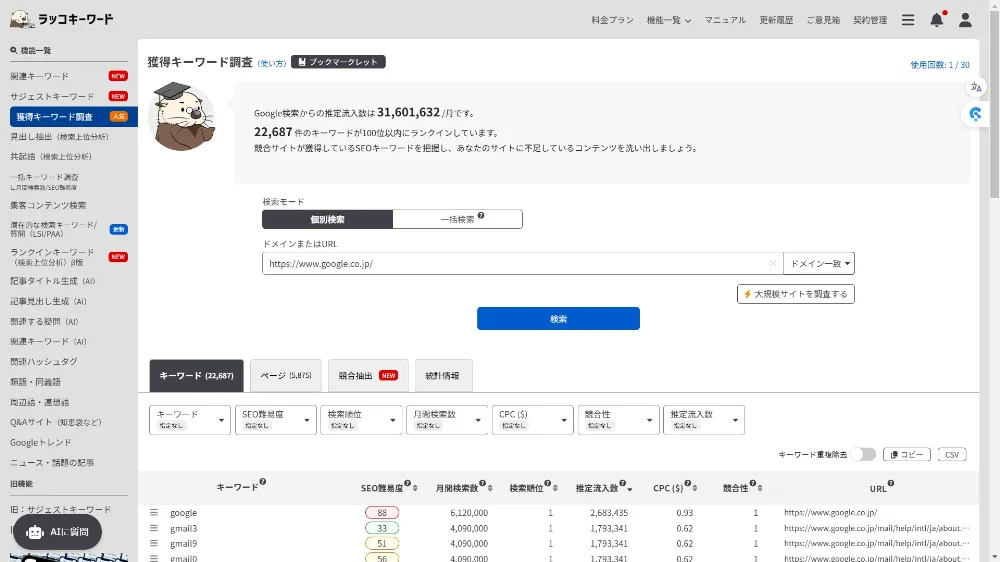1000x562 pixels.
Task: Select 一括検索 search mode
Action: point(458,219)
